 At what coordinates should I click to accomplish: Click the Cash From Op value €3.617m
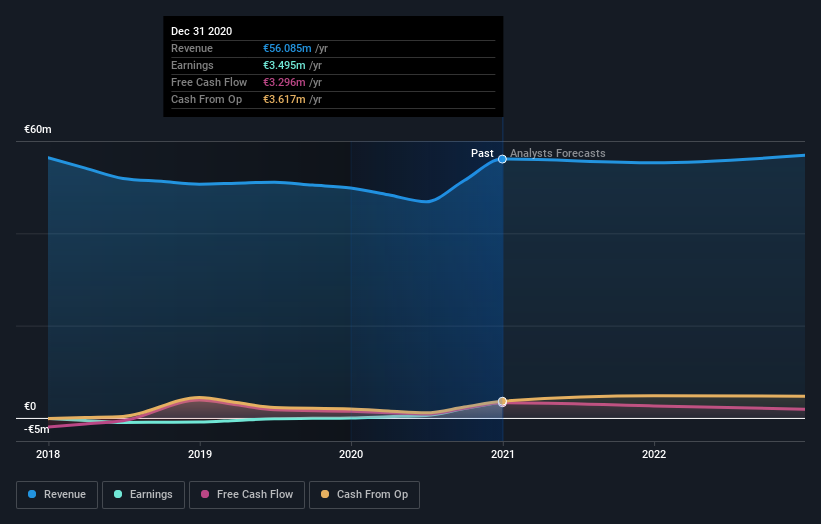[x=284, y=99]
